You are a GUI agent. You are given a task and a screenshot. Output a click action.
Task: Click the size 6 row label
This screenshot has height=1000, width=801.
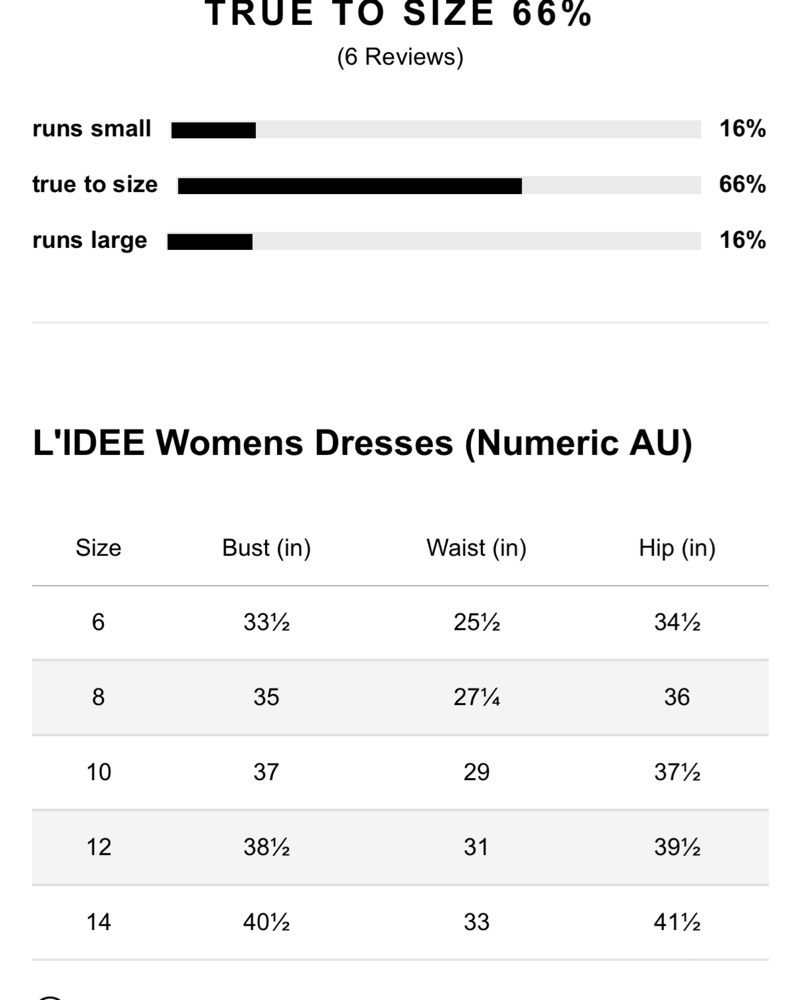coord(98,622)
